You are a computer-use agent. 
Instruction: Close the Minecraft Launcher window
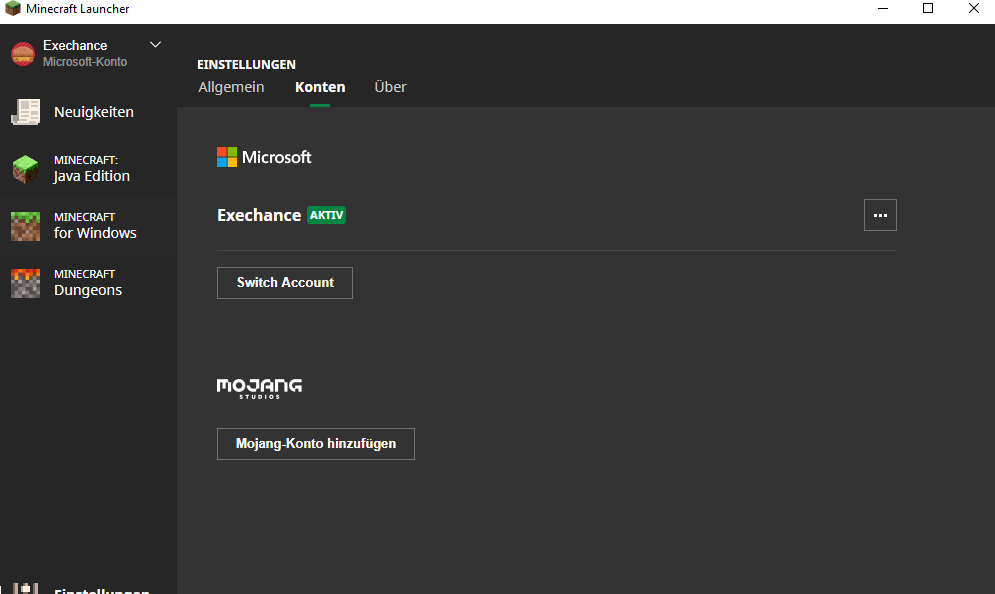point(973,8)
